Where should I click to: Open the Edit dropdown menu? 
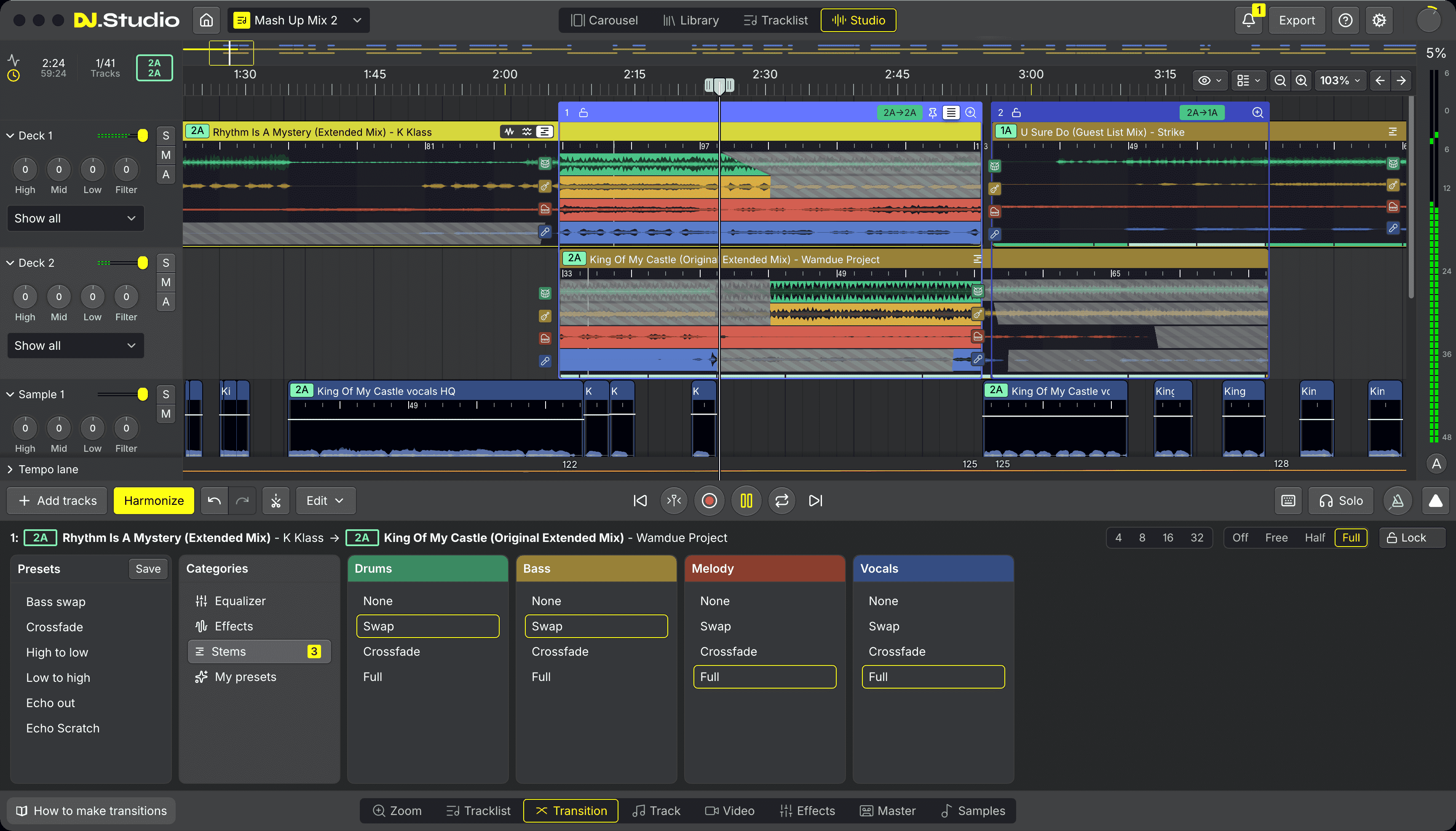325,501
